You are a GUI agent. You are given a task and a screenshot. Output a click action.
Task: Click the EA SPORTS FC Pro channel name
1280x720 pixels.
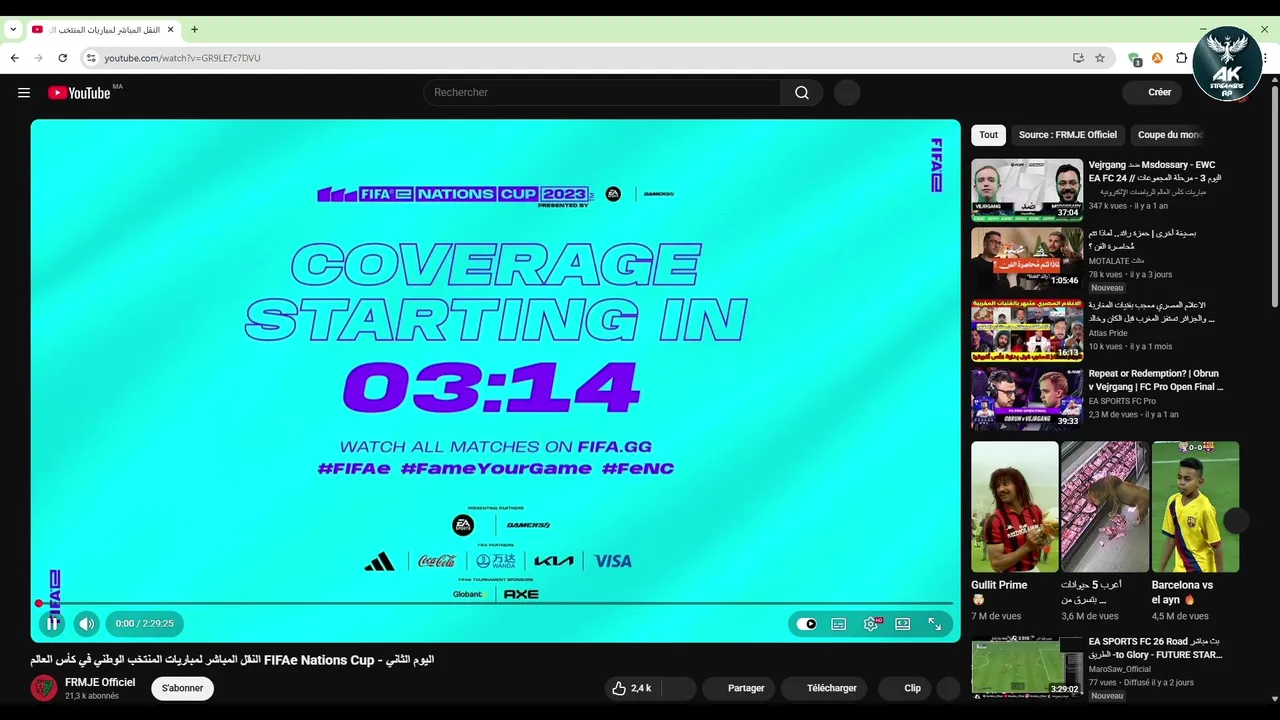1122,401
